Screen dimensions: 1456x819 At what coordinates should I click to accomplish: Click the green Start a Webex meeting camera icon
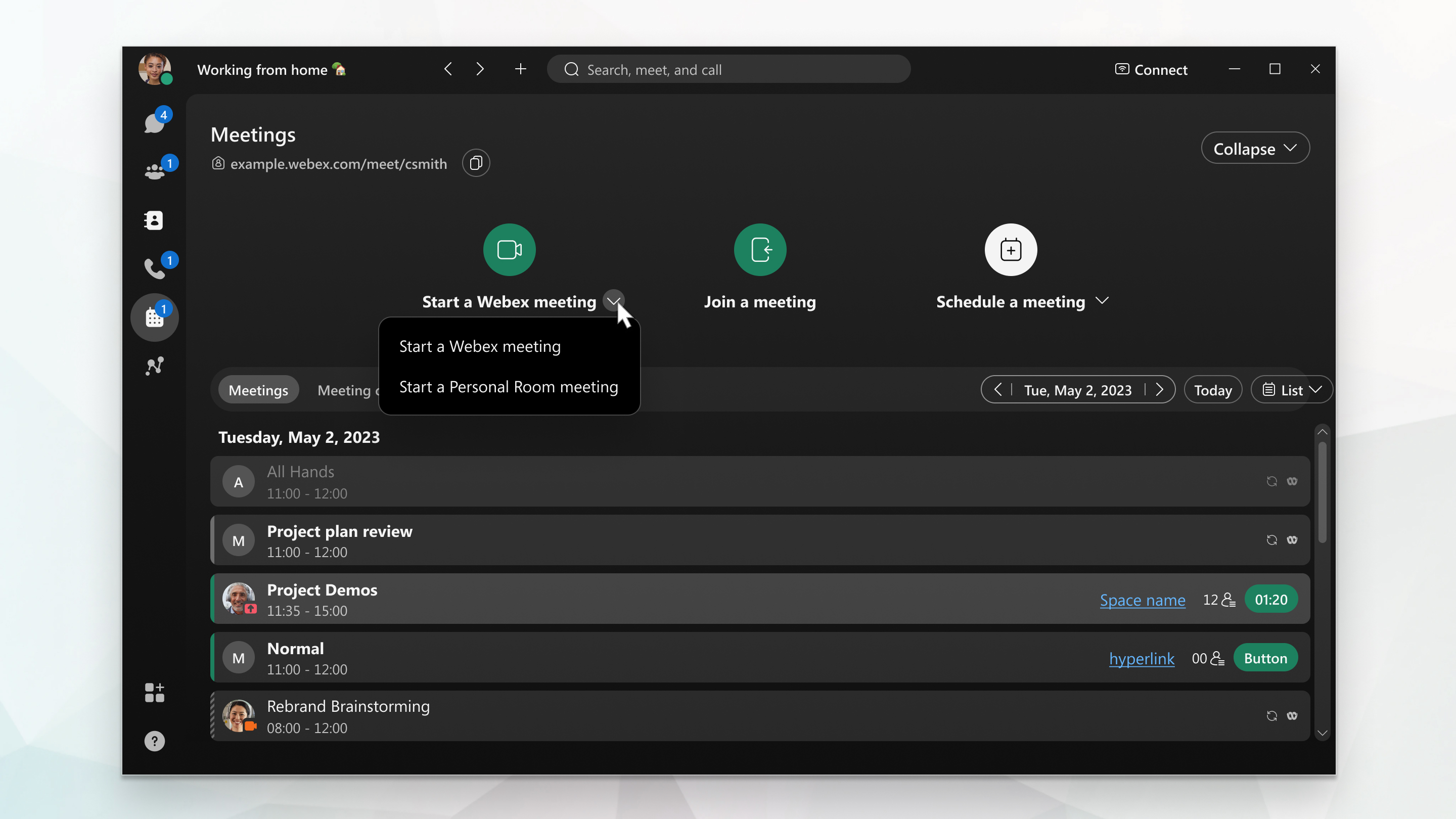click(509, 250)
